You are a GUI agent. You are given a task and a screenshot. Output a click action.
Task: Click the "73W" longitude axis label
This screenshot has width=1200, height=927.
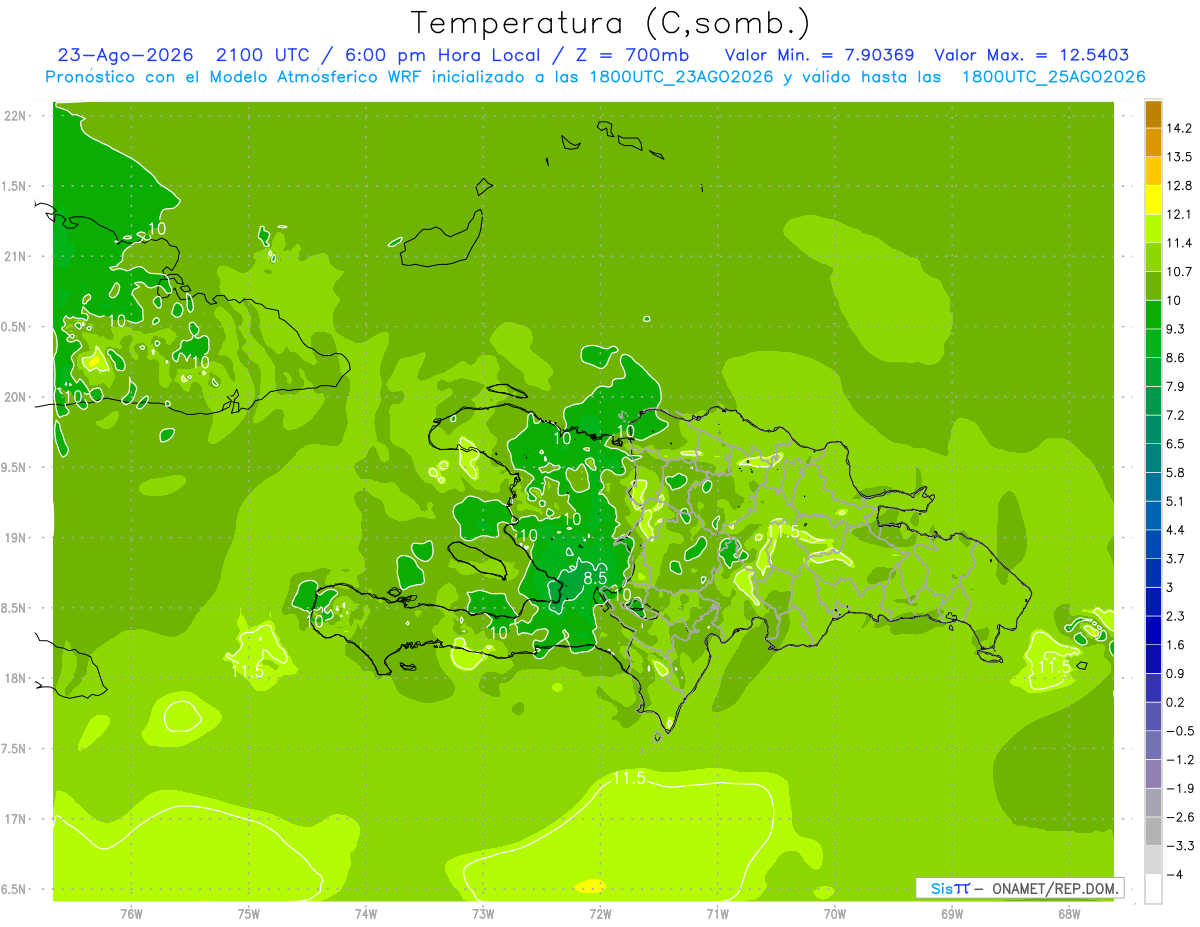click(x=483, y=913)
